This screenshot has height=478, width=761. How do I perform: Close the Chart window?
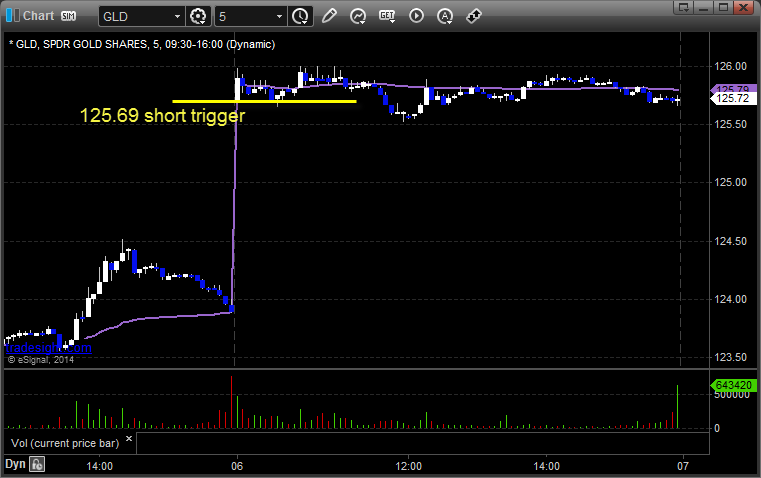point(743,7)
